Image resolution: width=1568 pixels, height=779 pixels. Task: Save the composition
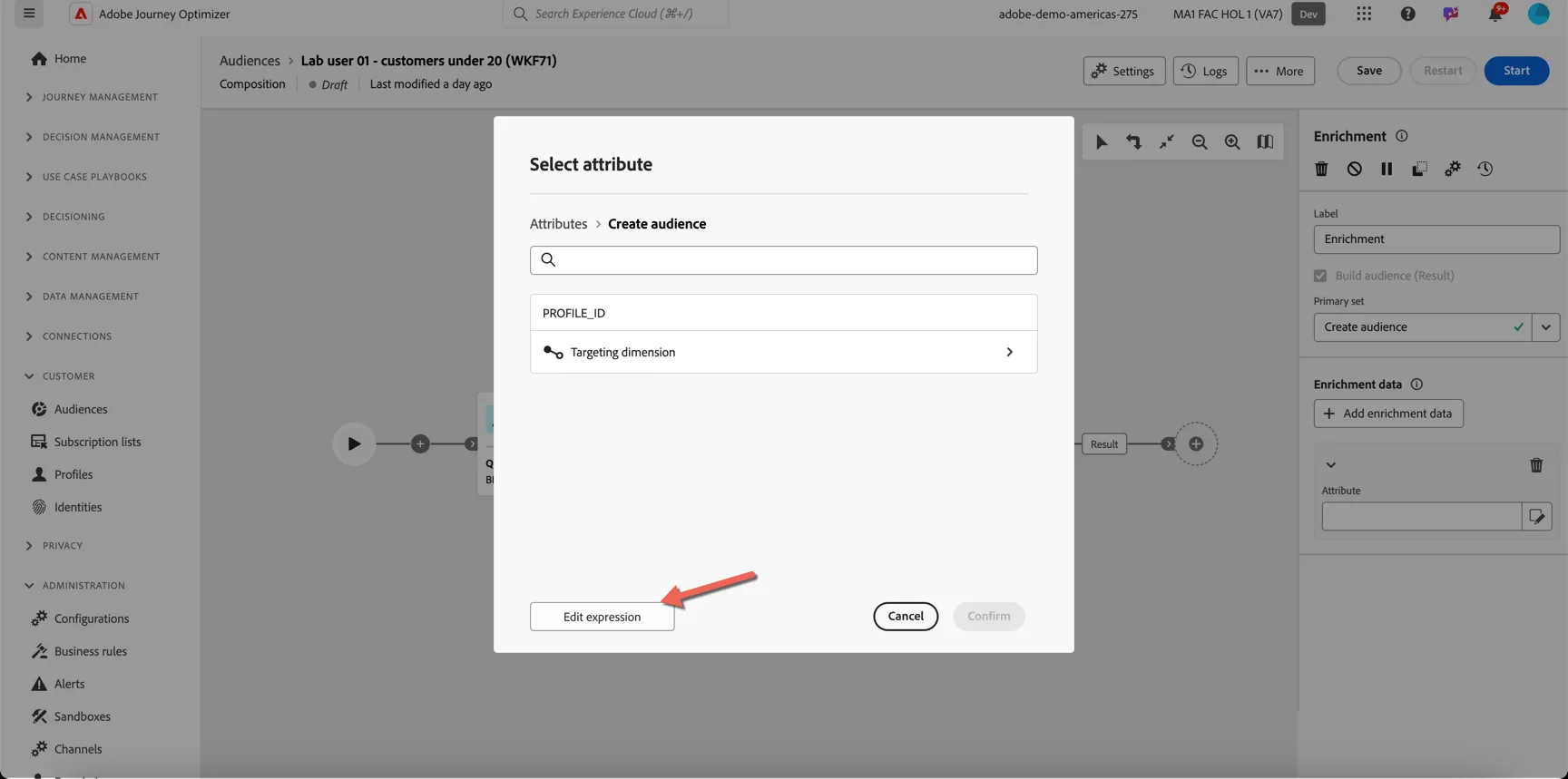1368,71
